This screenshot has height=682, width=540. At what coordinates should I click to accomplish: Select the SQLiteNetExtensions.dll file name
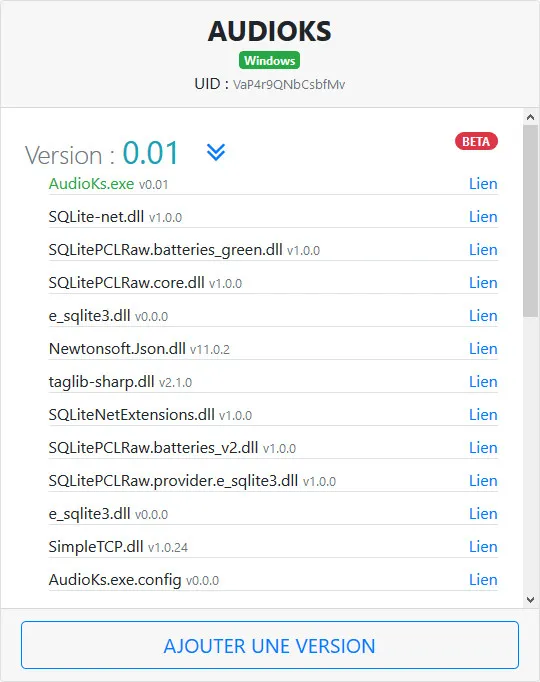pyautogui.click(x=132, y=415)
